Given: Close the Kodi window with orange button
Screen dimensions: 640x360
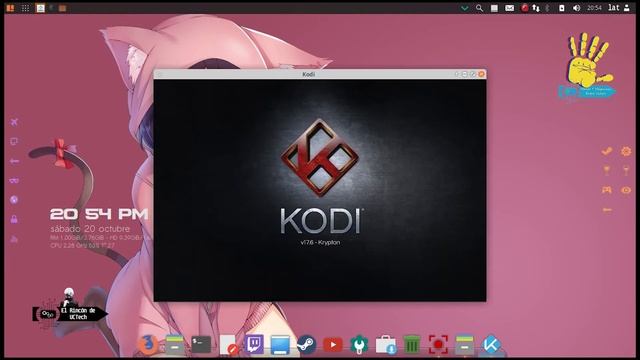Looking at the screenshot, I should 481,74.
